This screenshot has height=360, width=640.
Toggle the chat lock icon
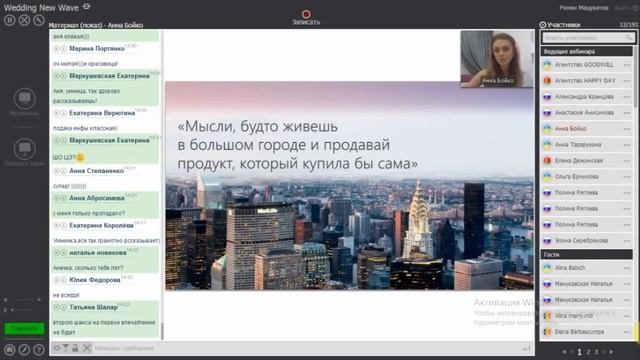[x=75, y=348]
